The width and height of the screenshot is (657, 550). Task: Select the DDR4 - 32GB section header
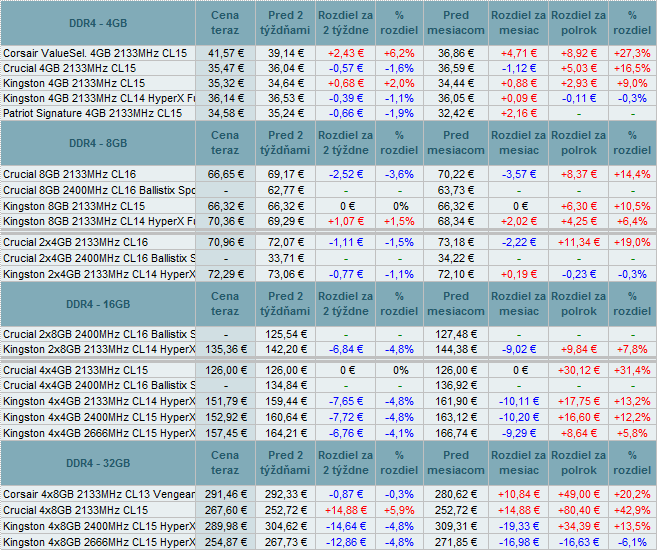(x=98, y=463)
